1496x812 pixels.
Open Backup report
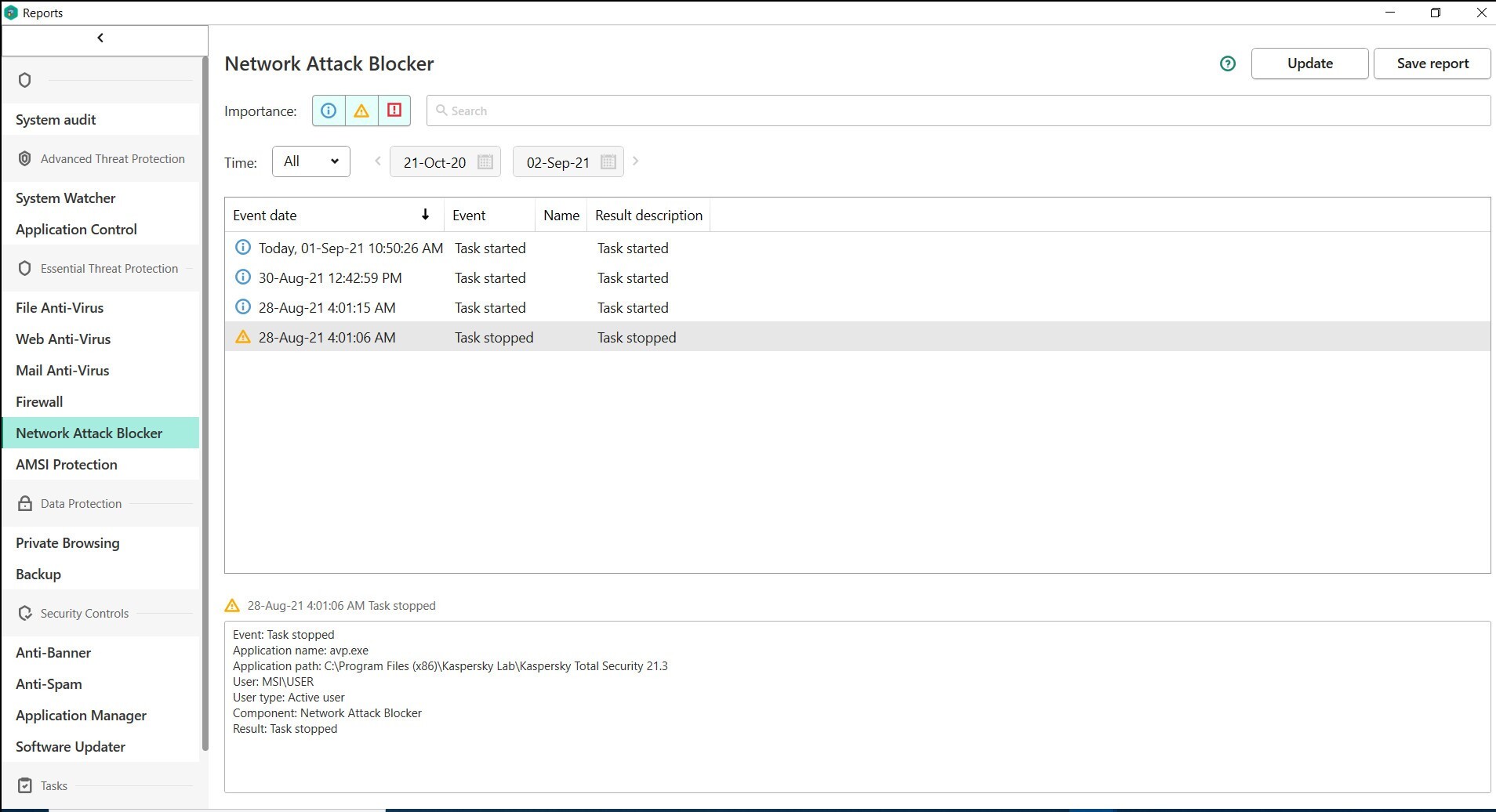[x=100, y=574]
